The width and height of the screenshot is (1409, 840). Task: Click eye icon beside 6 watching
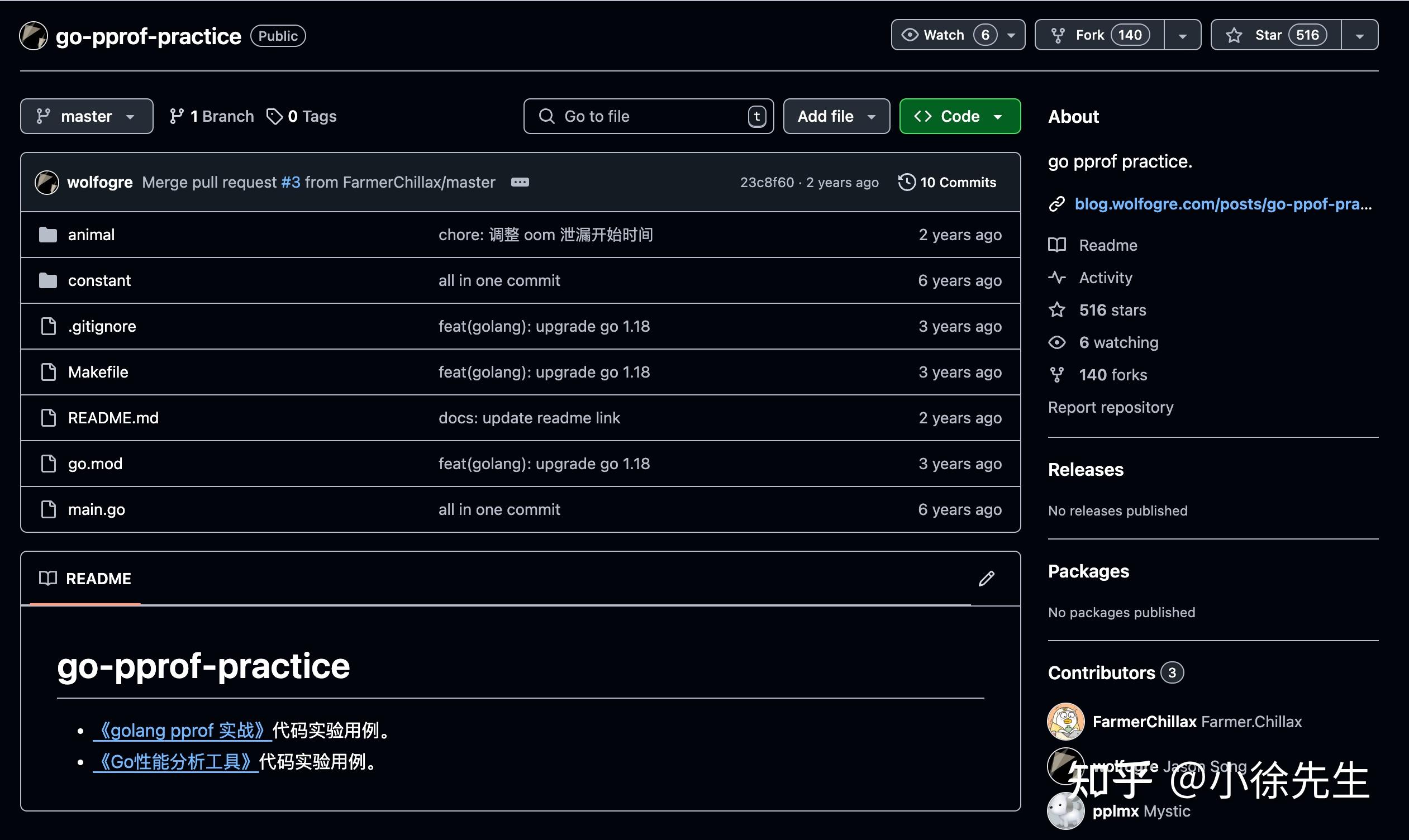(1057, 342)
